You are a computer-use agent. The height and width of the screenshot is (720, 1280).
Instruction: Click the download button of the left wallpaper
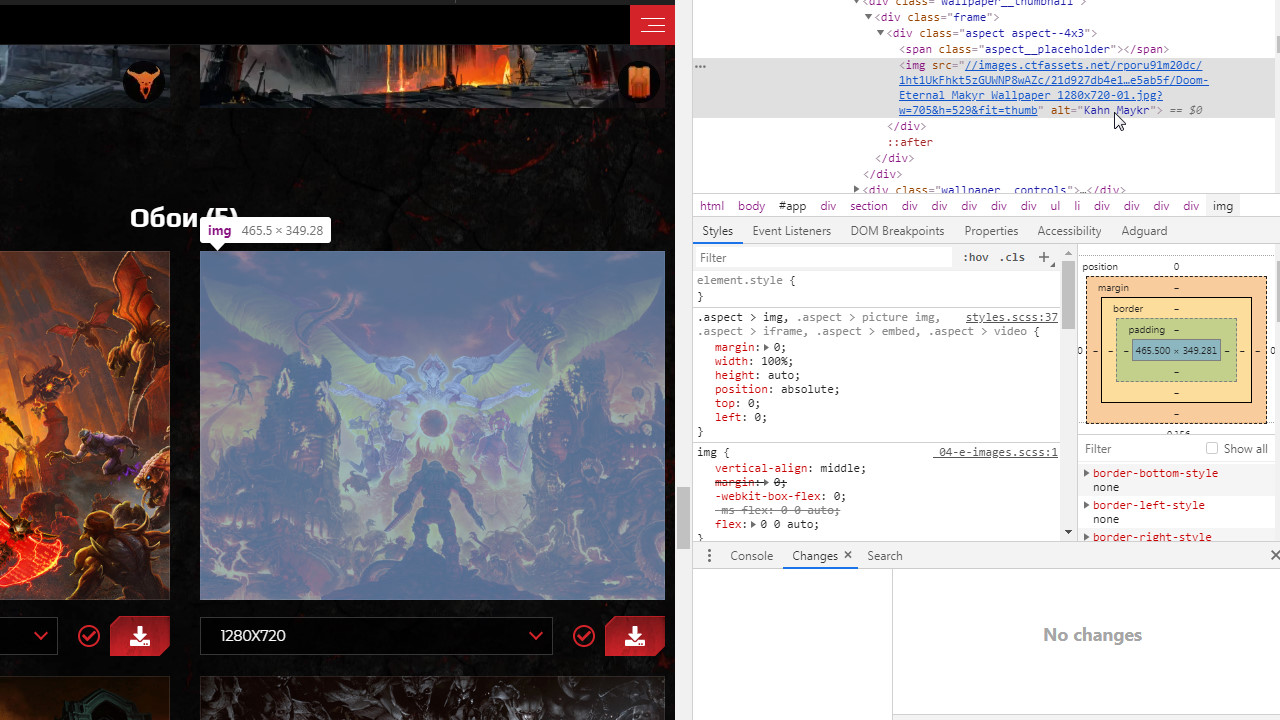[x=140, y=636]
